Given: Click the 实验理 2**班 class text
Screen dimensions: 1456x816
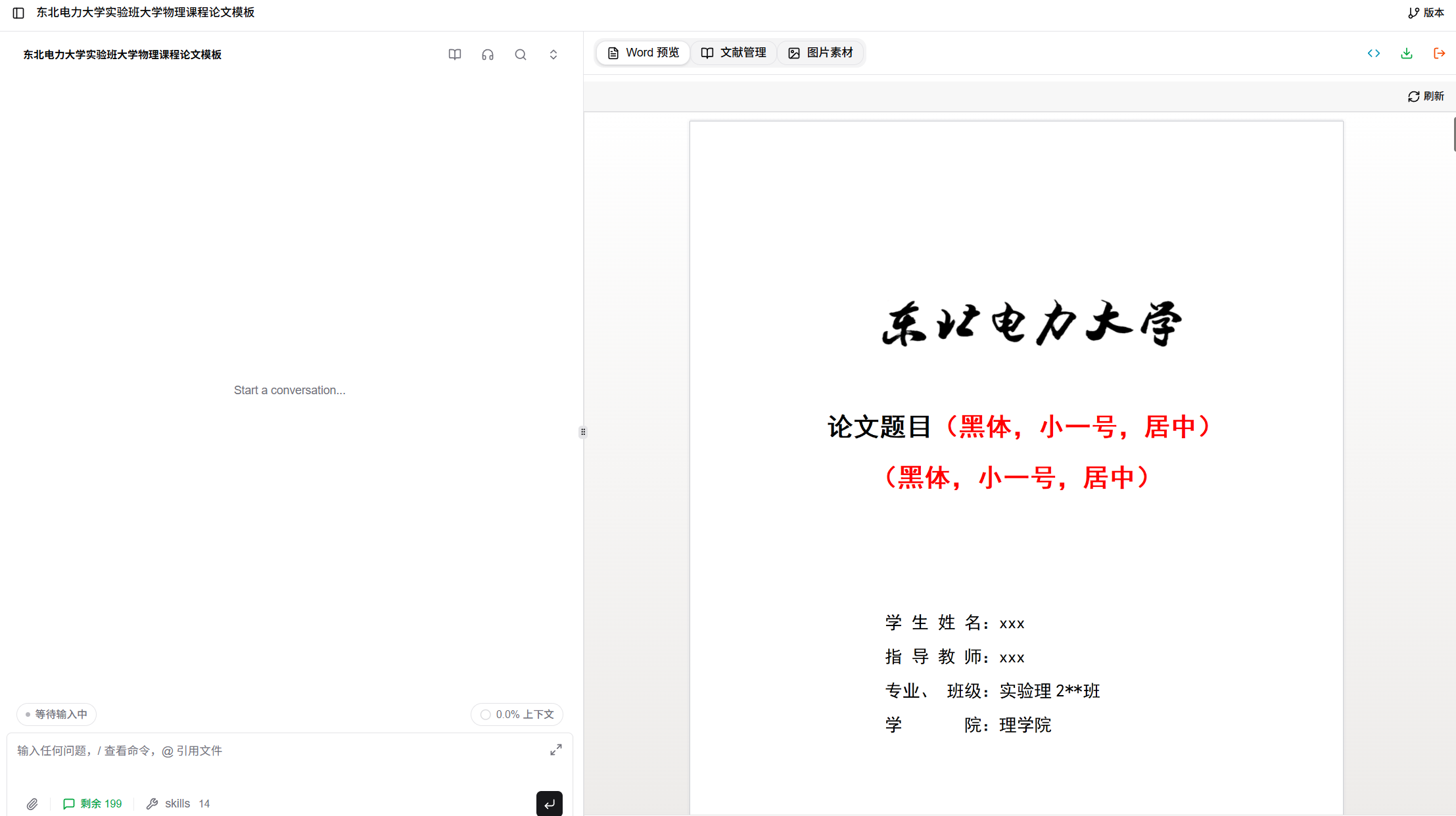Looking at the screenshot, I should pos(1050,691).
